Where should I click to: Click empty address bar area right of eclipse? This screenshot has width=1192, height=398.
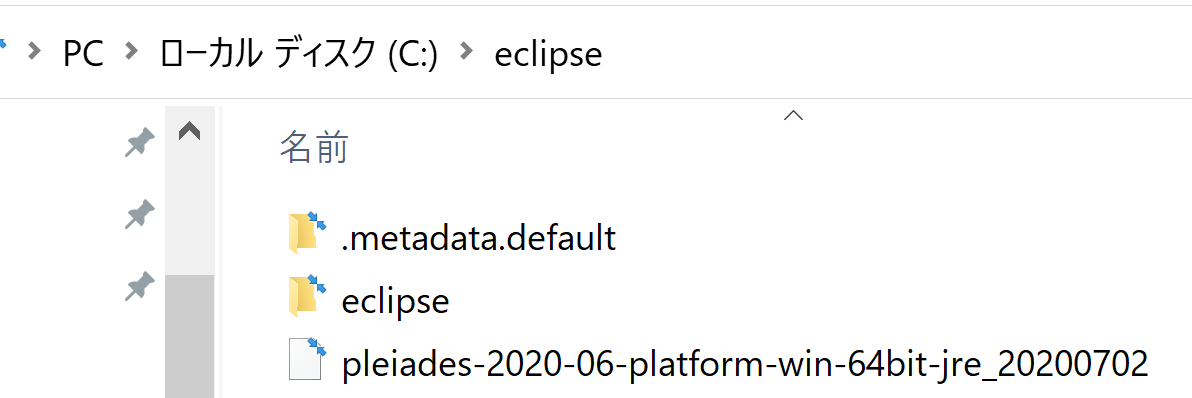(x=897, y=53)
